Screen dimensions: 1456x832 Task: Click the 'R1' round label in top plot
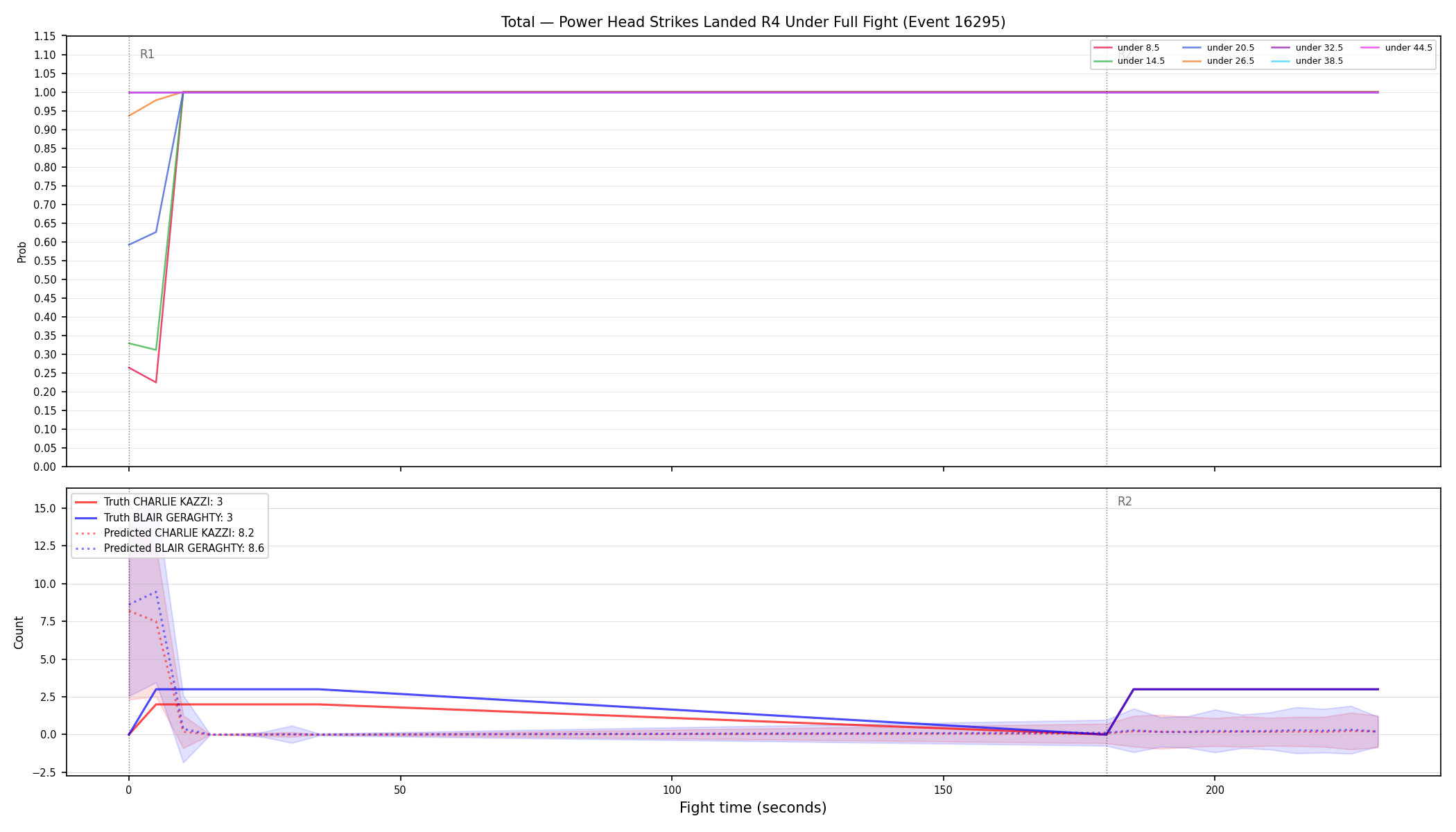[147, 54]
